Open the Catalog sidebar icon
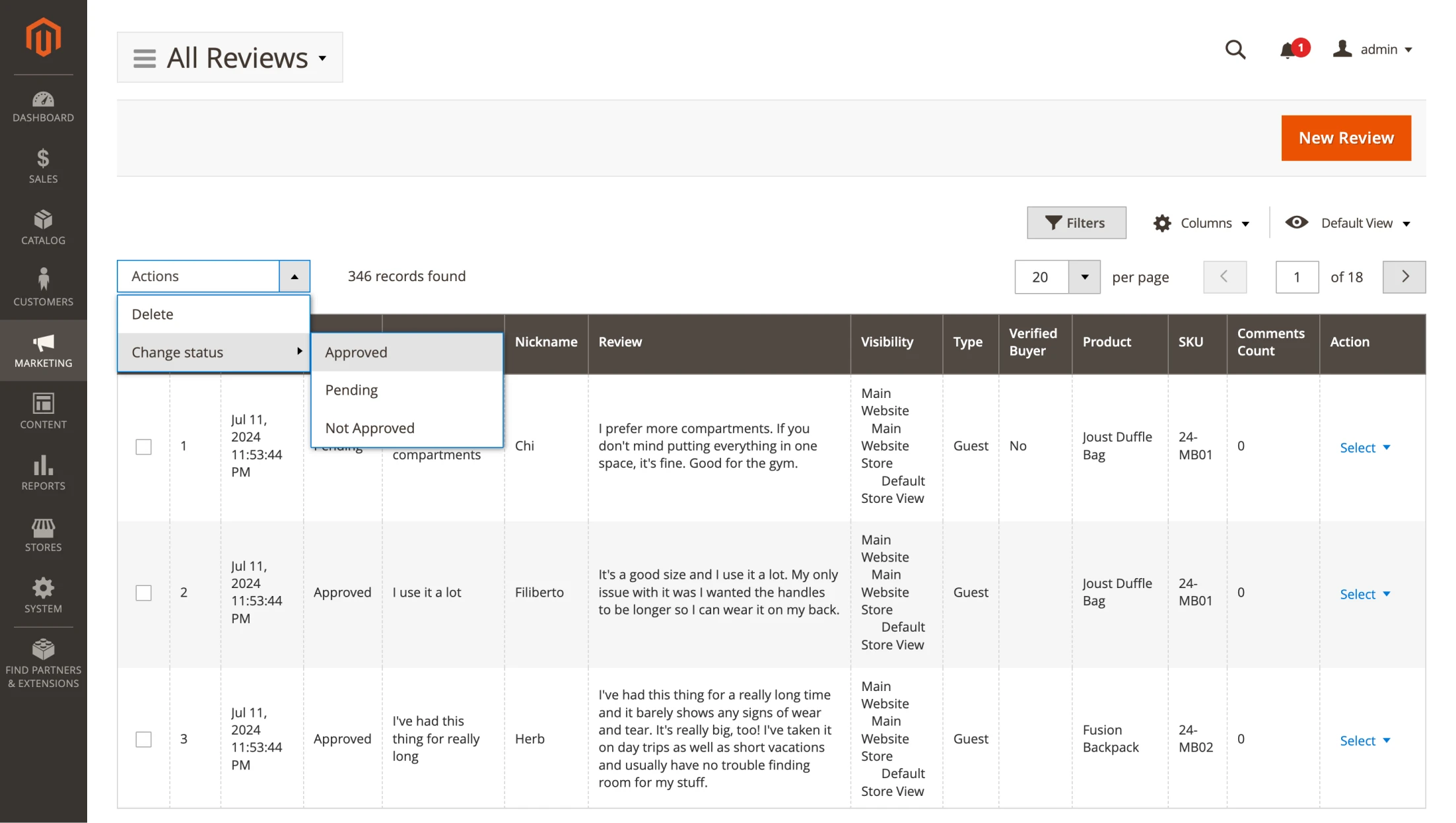 coord(43,226)
